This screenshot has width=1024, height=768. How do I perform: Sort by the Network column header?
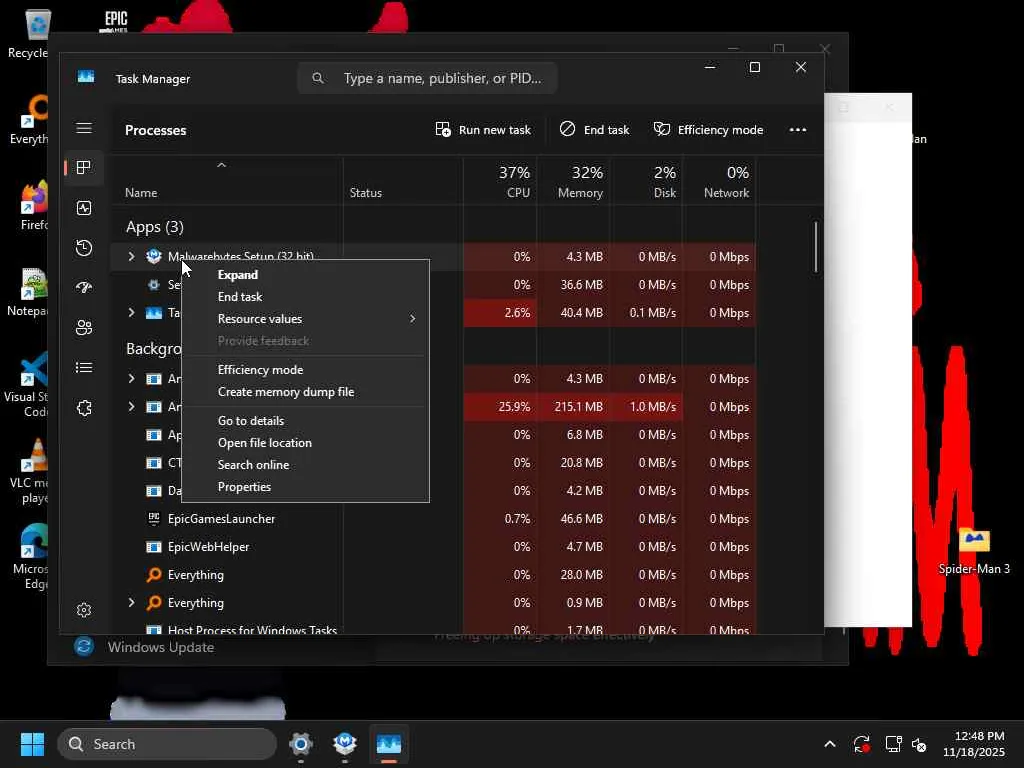[720, 182]
